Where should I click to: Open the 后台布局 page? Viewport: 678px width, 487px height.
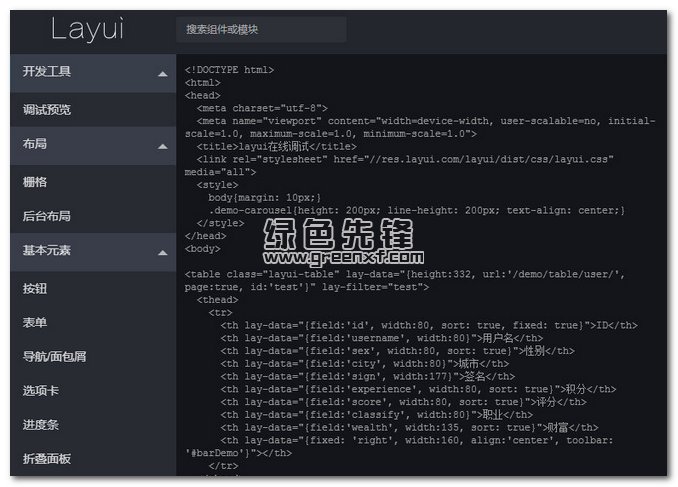click(93, 216)
